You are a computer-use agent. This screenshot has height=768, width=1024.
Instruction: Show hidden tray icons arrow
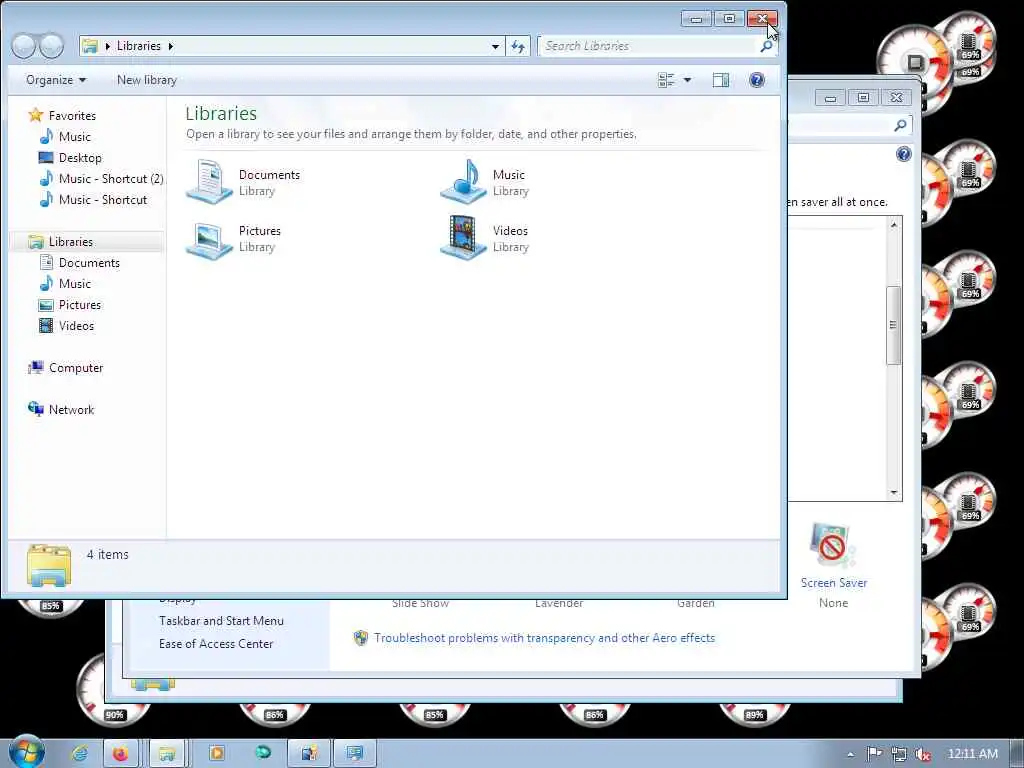(851, 754)
